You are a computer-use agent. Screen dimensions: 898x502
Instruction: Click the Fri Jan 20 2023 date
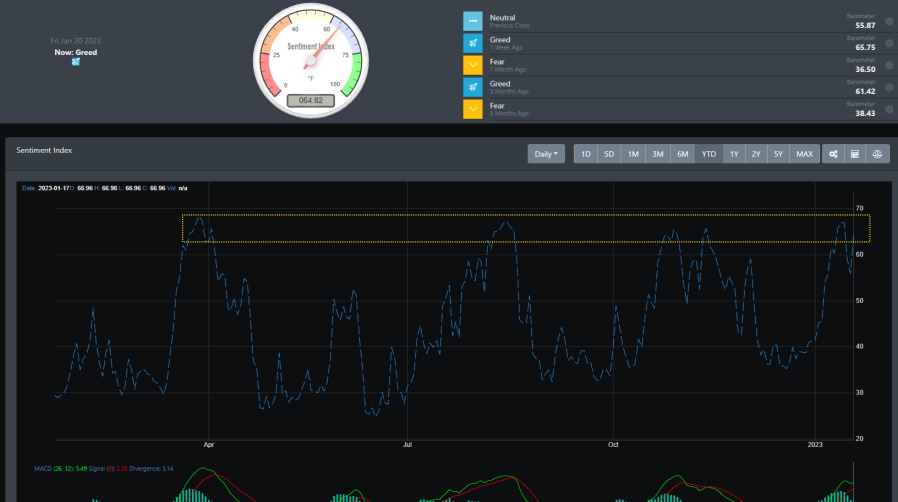click(x=76, y=41)
